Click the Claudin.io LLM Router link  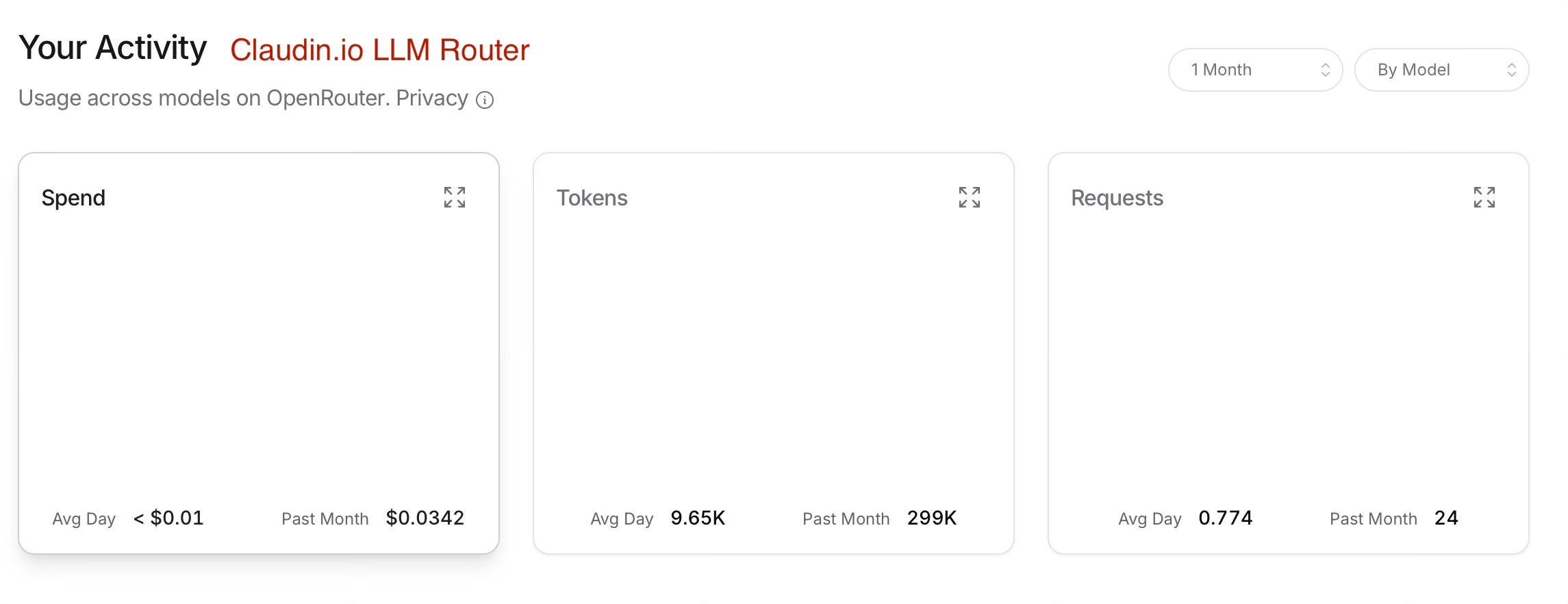pyautogui.click(x=379, y=50)
